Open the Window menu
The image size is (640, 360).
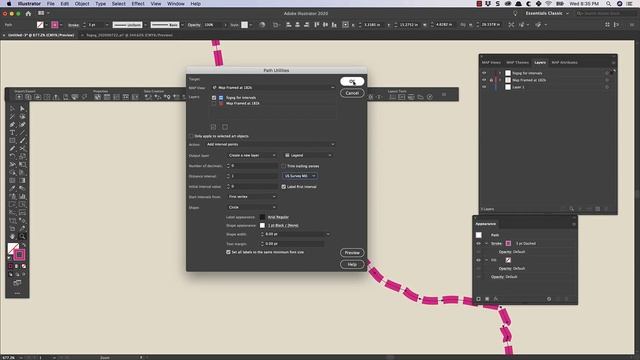tap(176, 4)
